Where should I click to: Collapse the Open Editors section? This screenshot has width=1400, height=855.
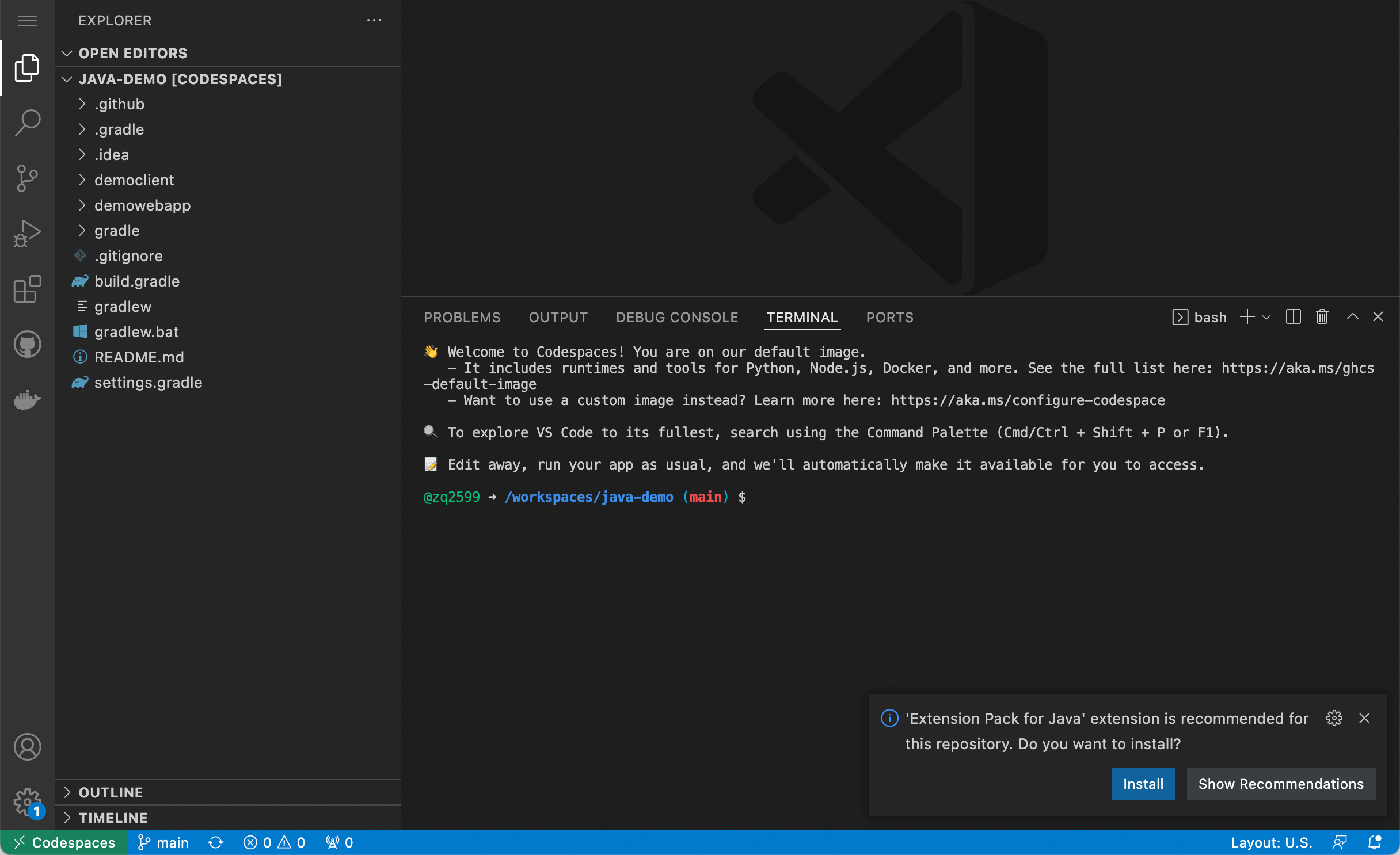[x=228, y=53]
